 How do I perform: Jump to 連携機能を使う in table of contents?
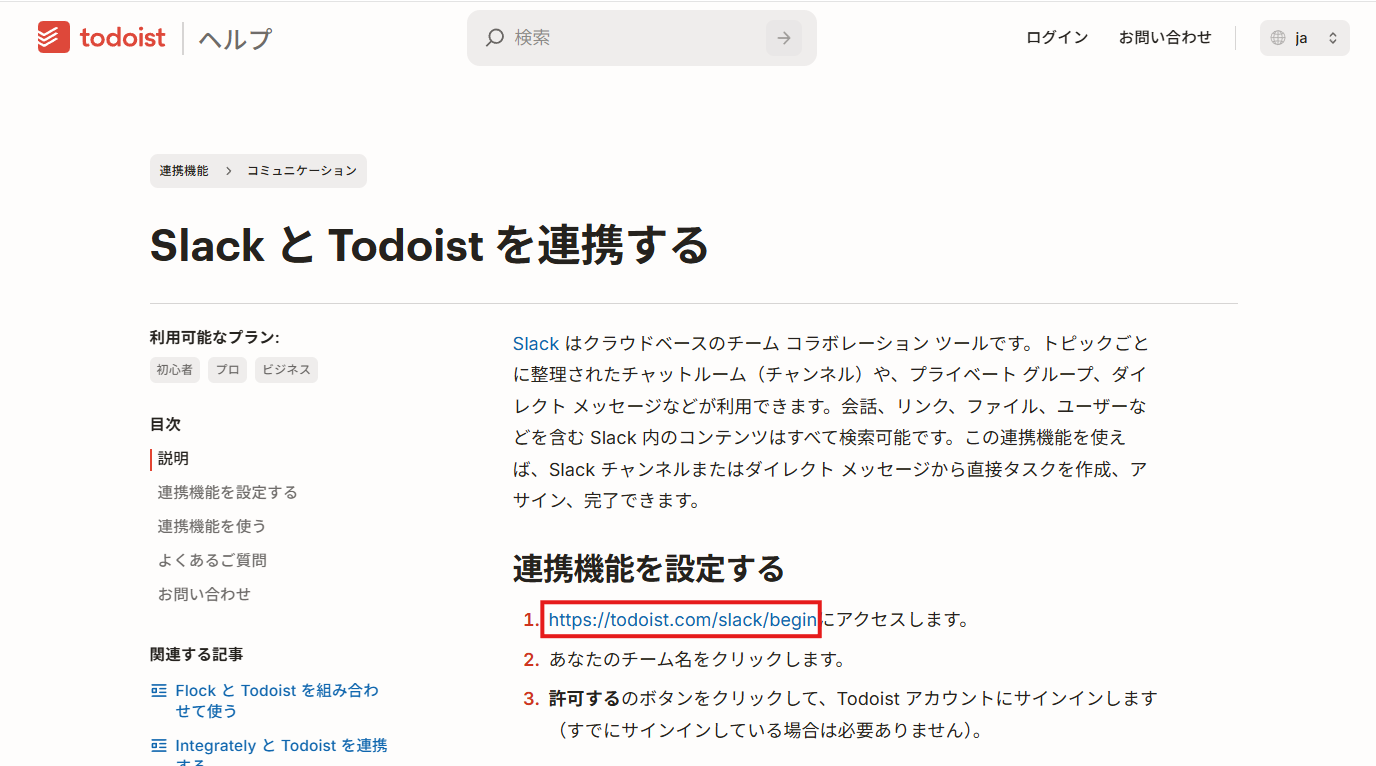click(212, 527)
